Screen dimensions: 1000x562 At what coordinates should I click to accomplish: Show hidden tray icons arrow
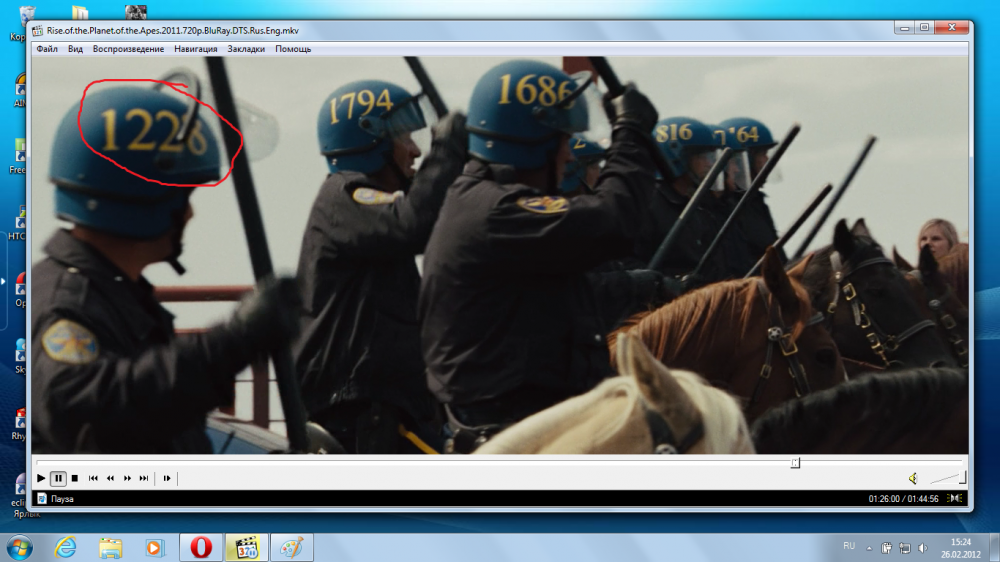pyautogui.click(x=869, y=548)
